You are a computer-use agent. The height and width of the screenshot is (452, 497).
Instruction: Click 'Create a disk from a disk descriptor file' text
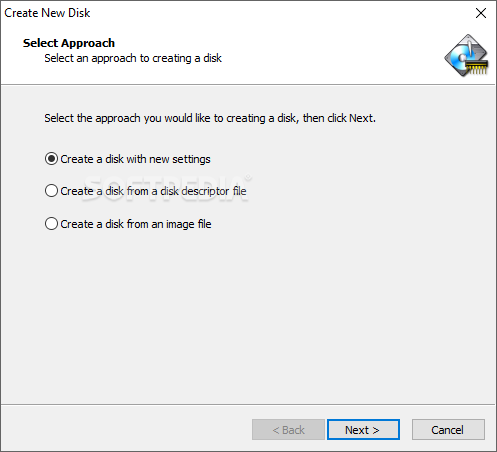[153, 191]
